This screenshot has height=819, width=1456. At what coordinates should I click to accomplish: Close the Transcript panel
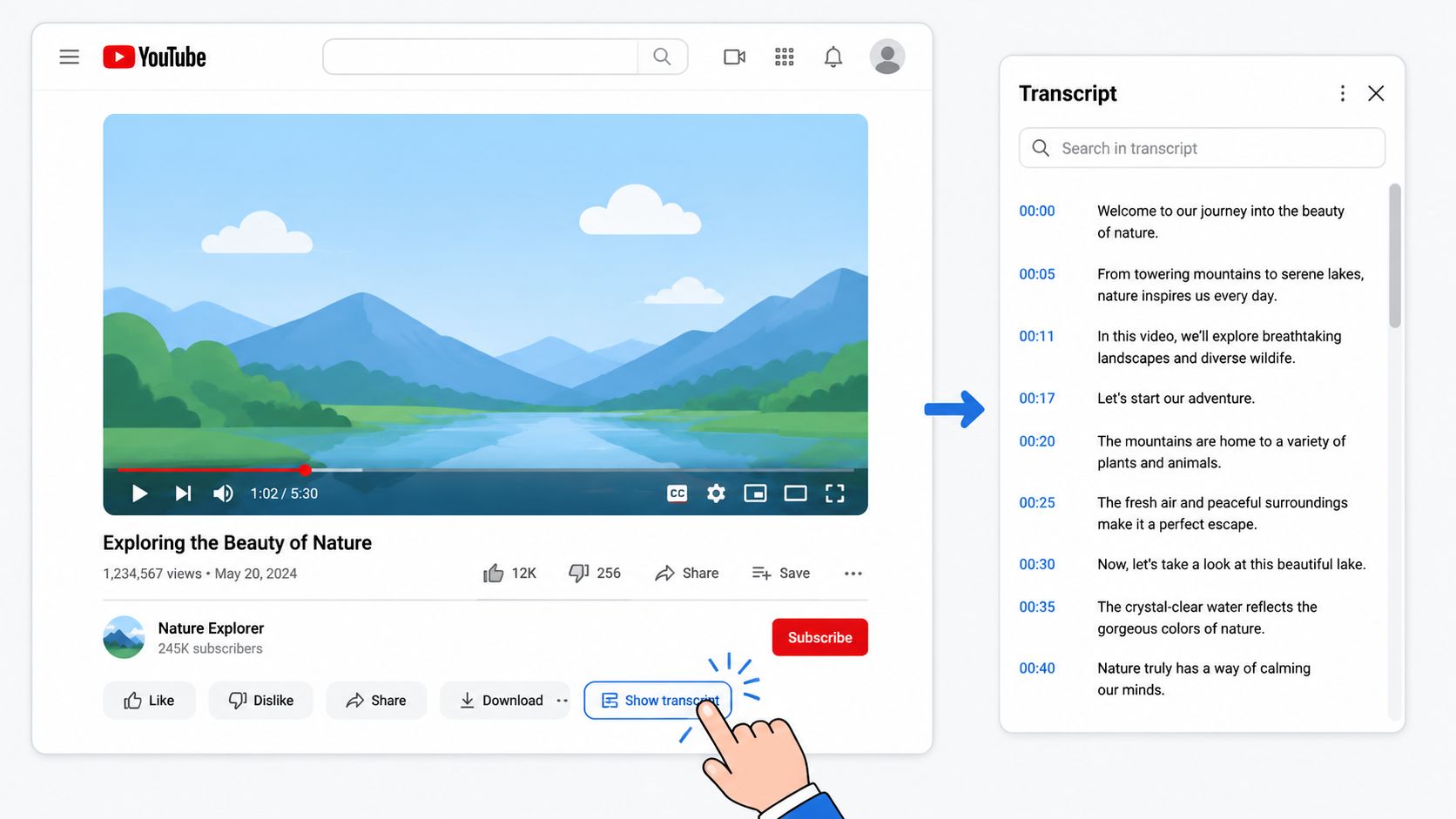(x=1376, y=93)
